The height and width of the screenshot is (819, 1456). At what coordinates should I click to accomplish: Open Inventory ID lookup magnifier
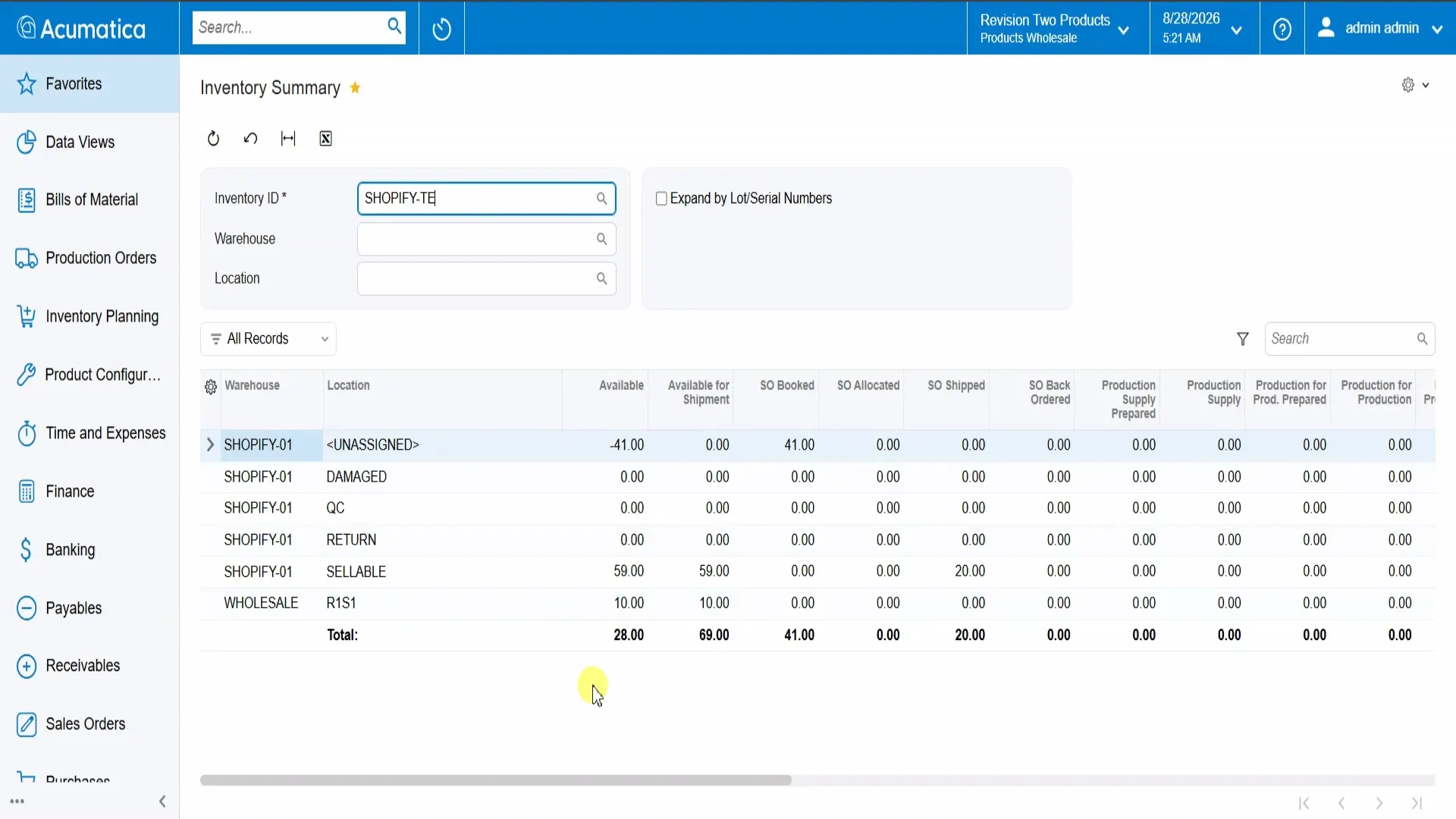[x=601, y=199]
